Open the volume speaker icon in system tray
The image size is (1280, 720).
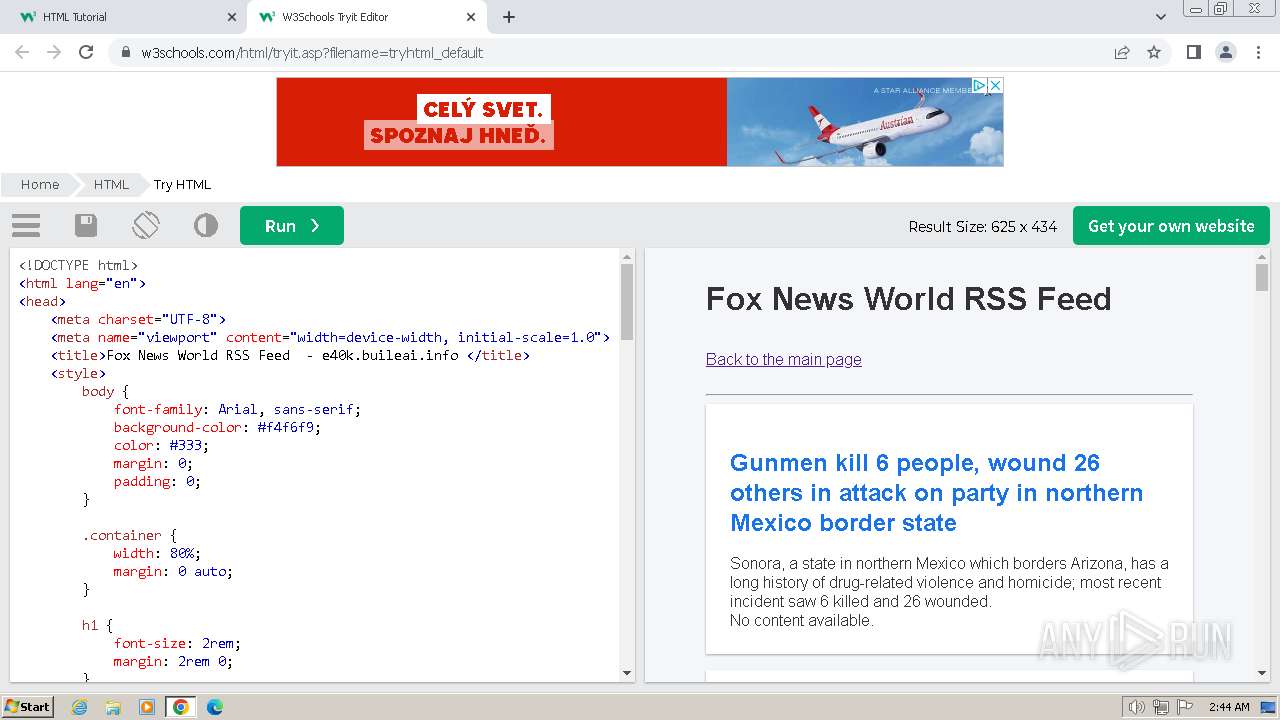1137,707
